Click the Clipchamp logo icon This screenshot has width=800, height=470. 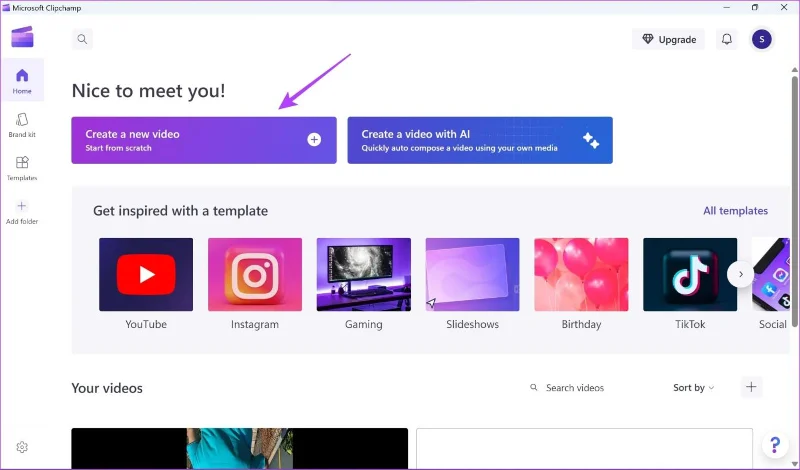[x=22, y=37]
